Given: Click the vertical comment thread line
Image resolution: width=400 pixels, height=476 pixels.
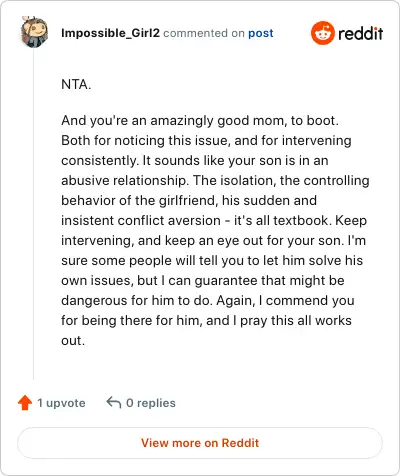Looking at the screenshot, I should click(x=33, y=213).
